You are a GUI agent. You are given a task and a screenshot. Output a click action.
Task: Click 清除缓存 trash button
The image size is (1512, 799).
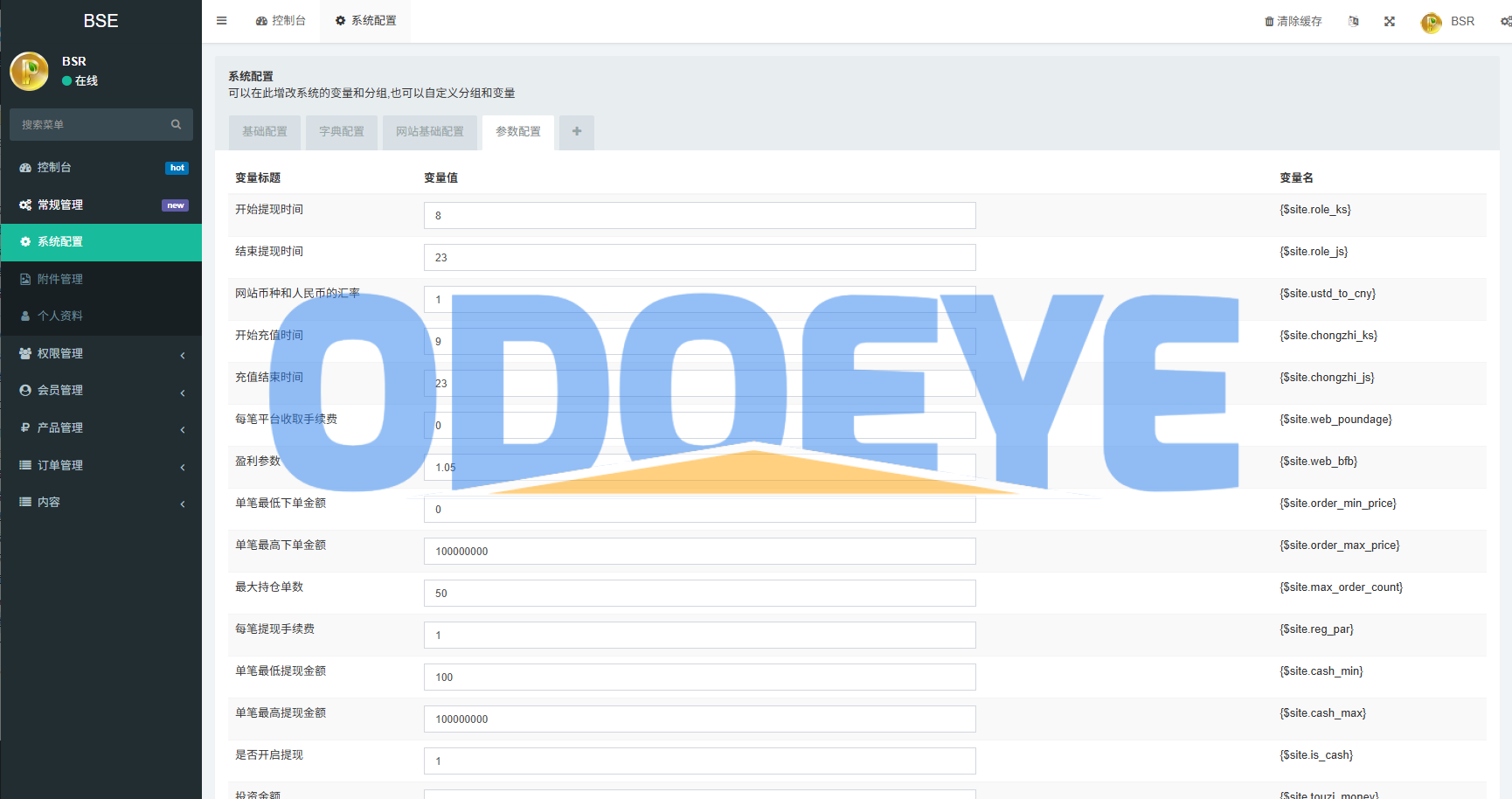[1294, 21]
